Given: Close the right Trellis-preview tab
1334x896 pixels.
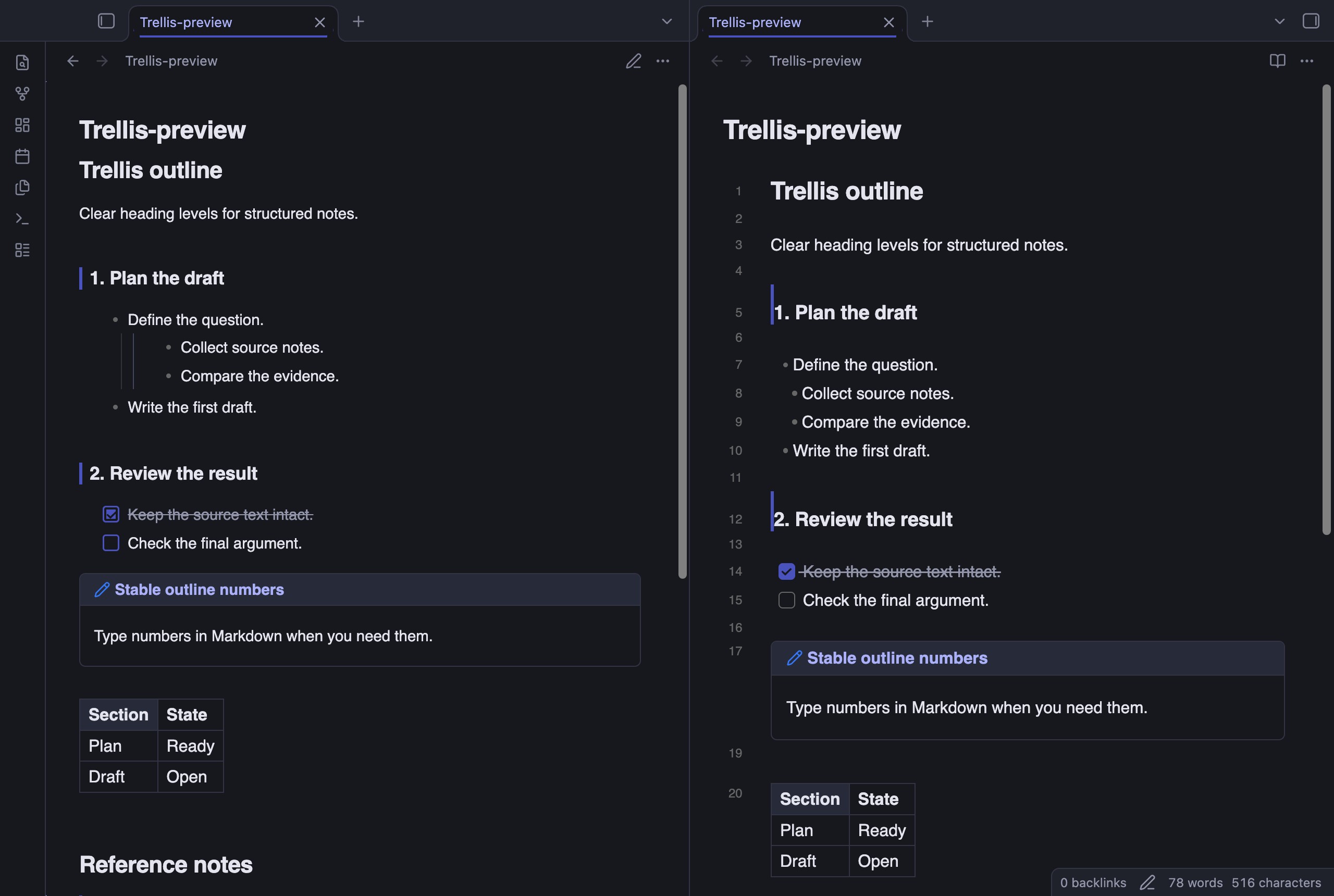Looking at the screenshot, I should [889, 22].
